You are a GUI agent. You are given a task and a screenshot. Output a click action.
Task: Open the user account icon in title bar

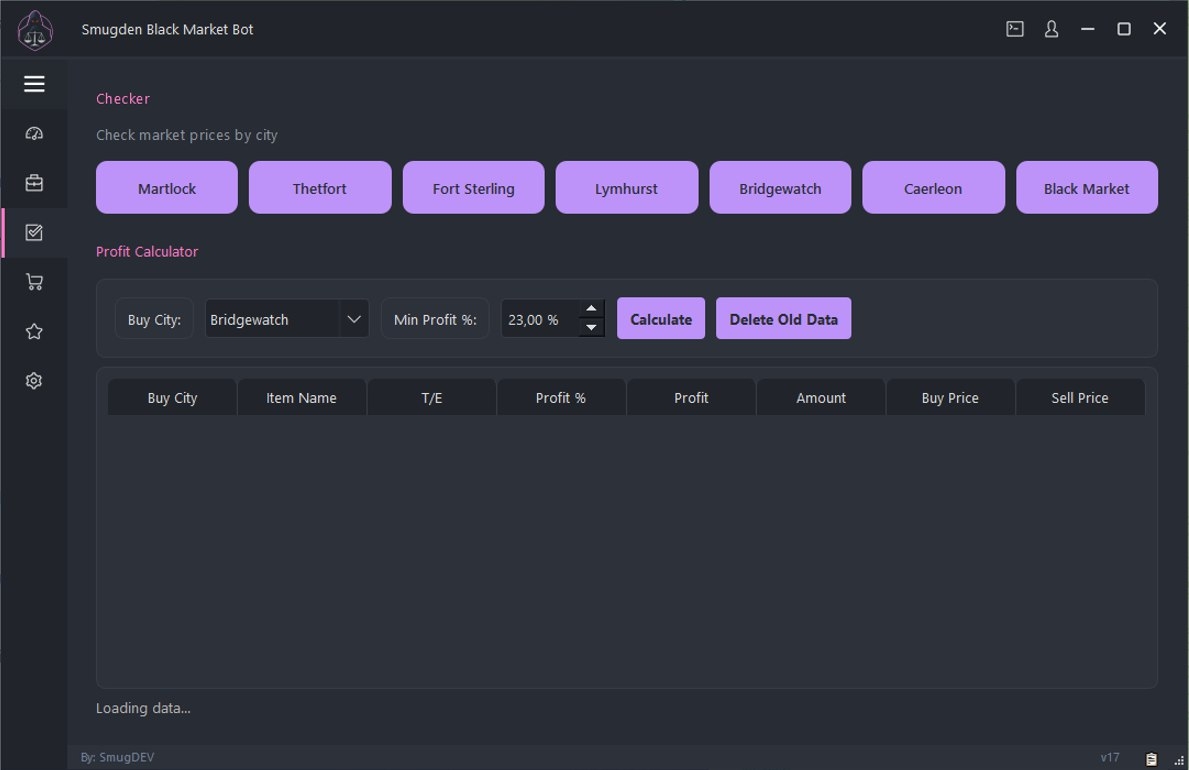1051,29
